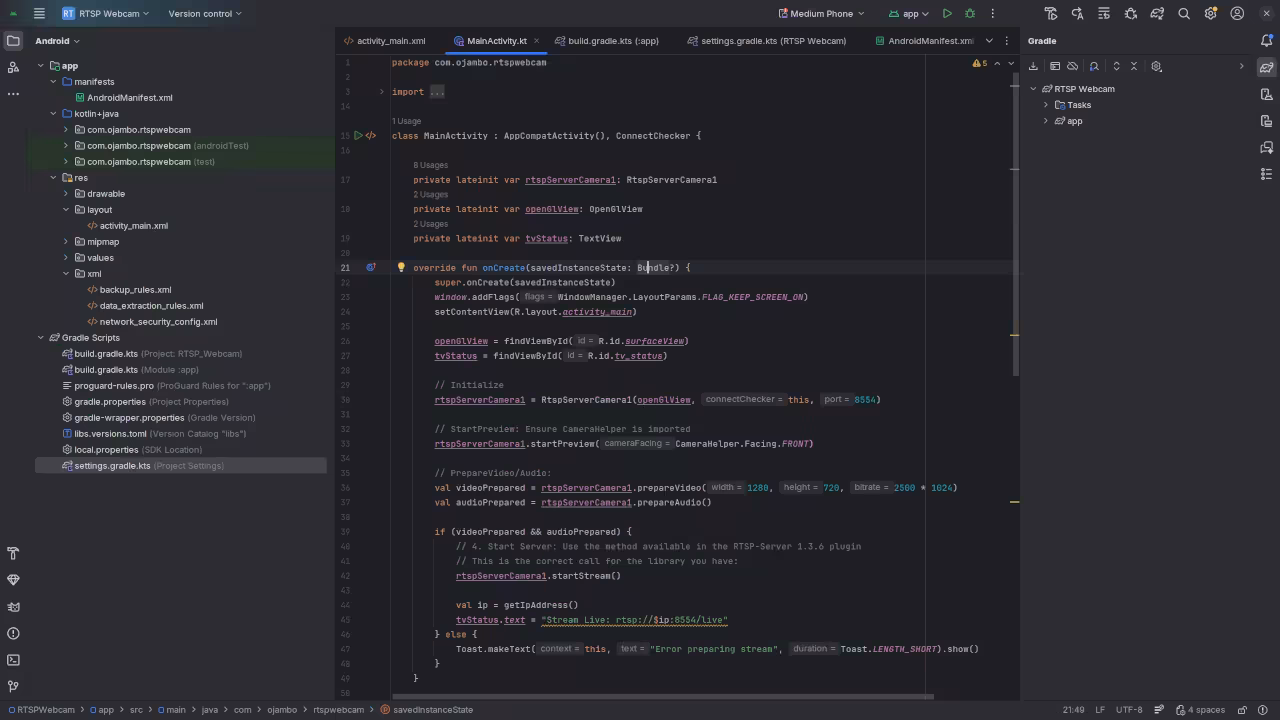Screen dimensions: 1280x720
Task: Click the Debug app bug icon
Action: coord(970,14)
